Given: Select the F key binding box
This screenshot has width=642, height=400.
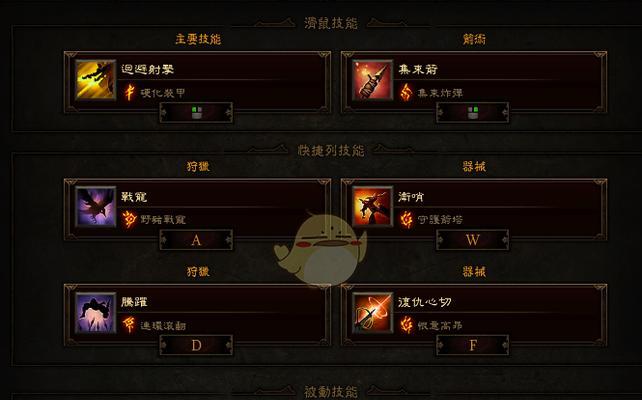Looking at the screenshot, I should [473, 346].
